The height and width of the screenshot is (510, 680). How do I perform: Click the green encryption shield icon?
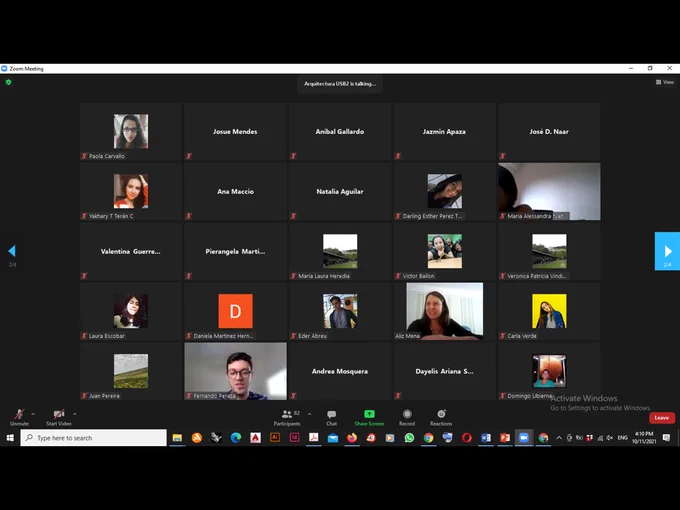[x=8, y=82]
